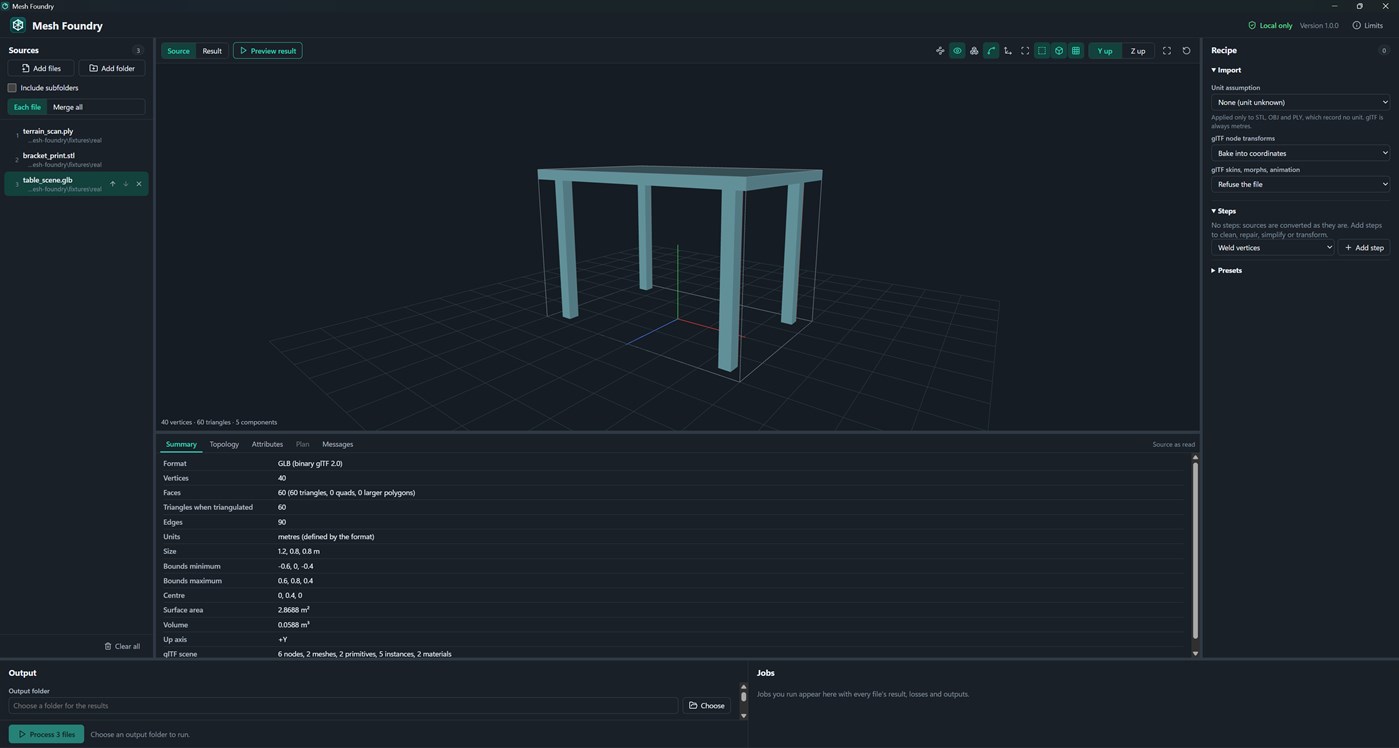1399x748 pixels.
Task: Click the Local only shield indicator
Action: point(1270,25)
